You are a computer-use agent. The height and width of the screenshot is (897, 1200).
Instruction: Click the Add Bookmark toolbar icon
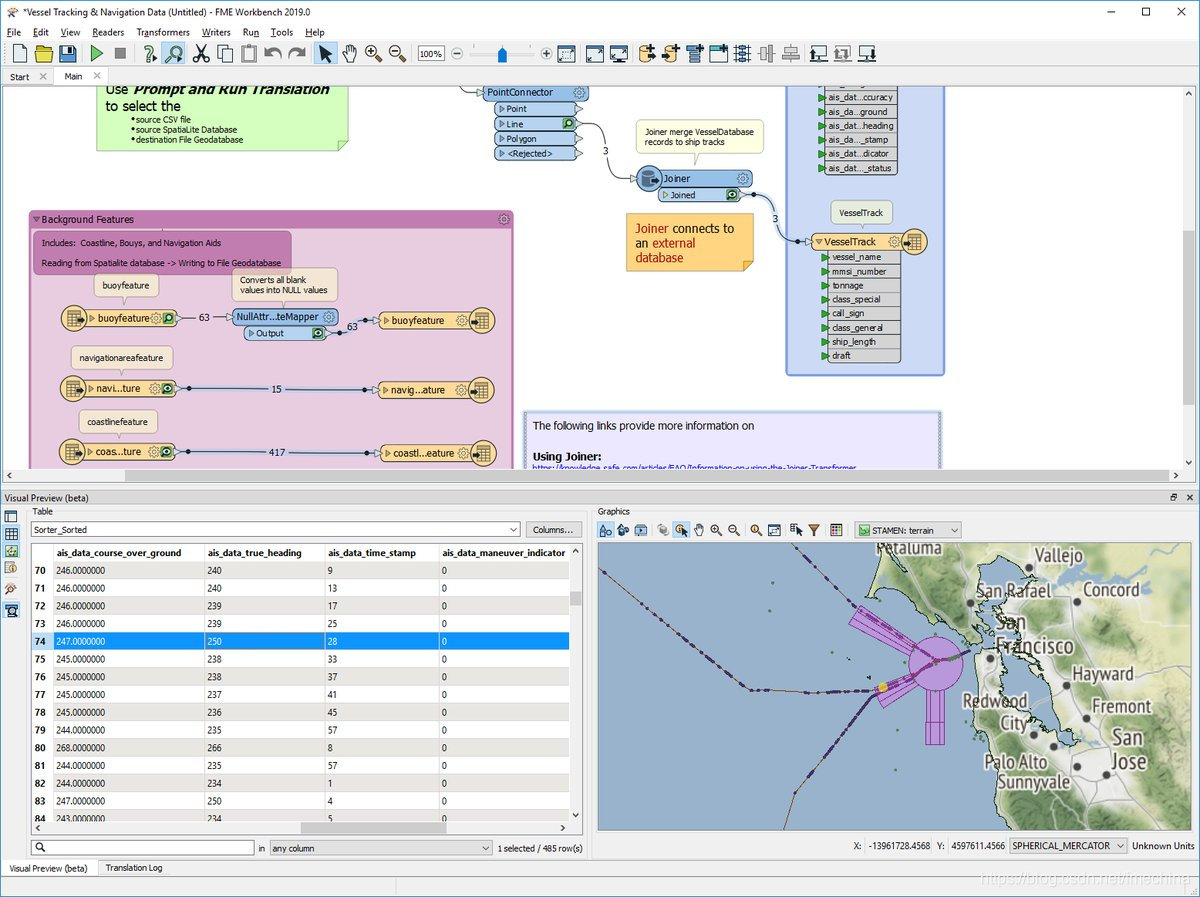718,53
